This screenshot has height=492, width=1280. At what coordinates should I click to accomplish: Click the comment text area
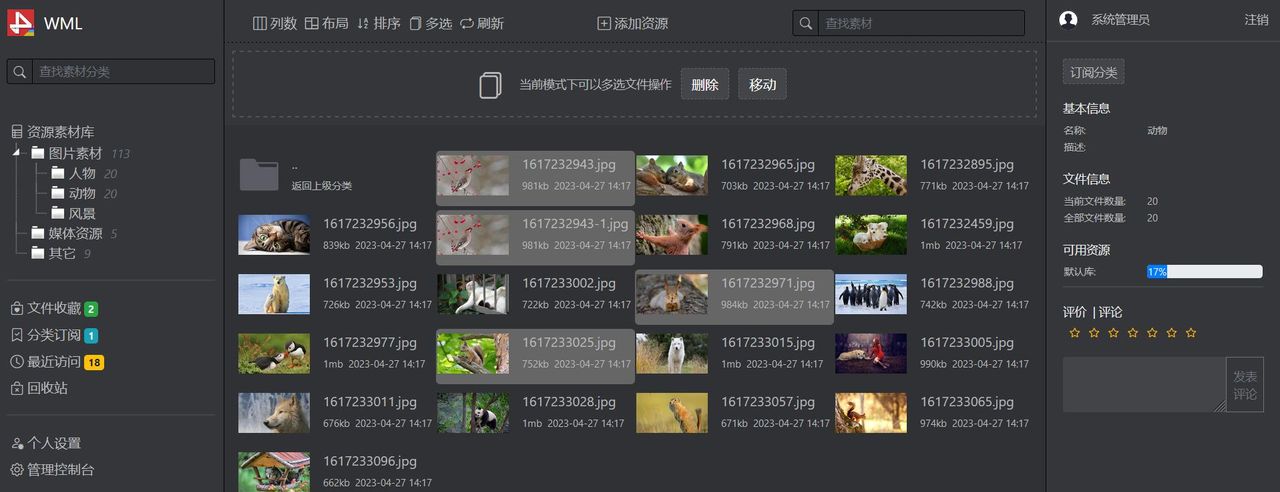tap(1144, 385)
